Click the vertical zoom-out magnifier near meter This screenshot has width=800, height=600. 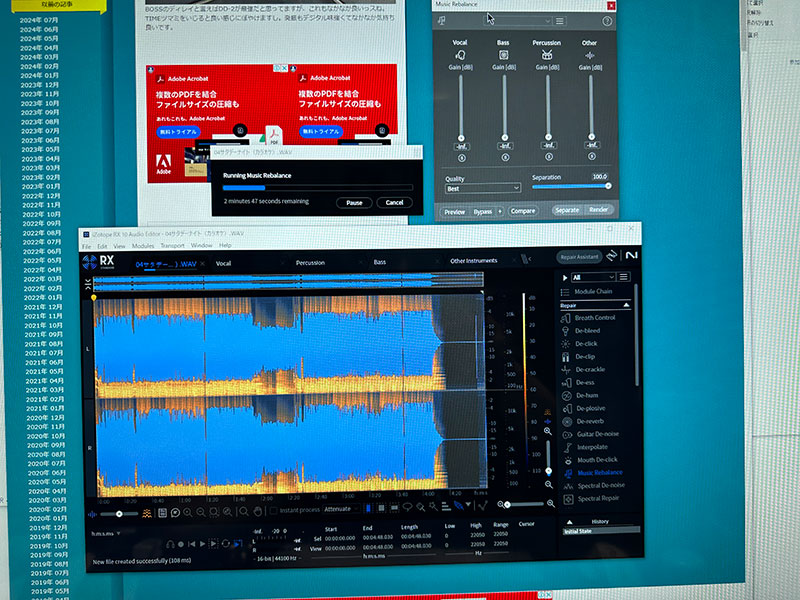pos(548,485)
